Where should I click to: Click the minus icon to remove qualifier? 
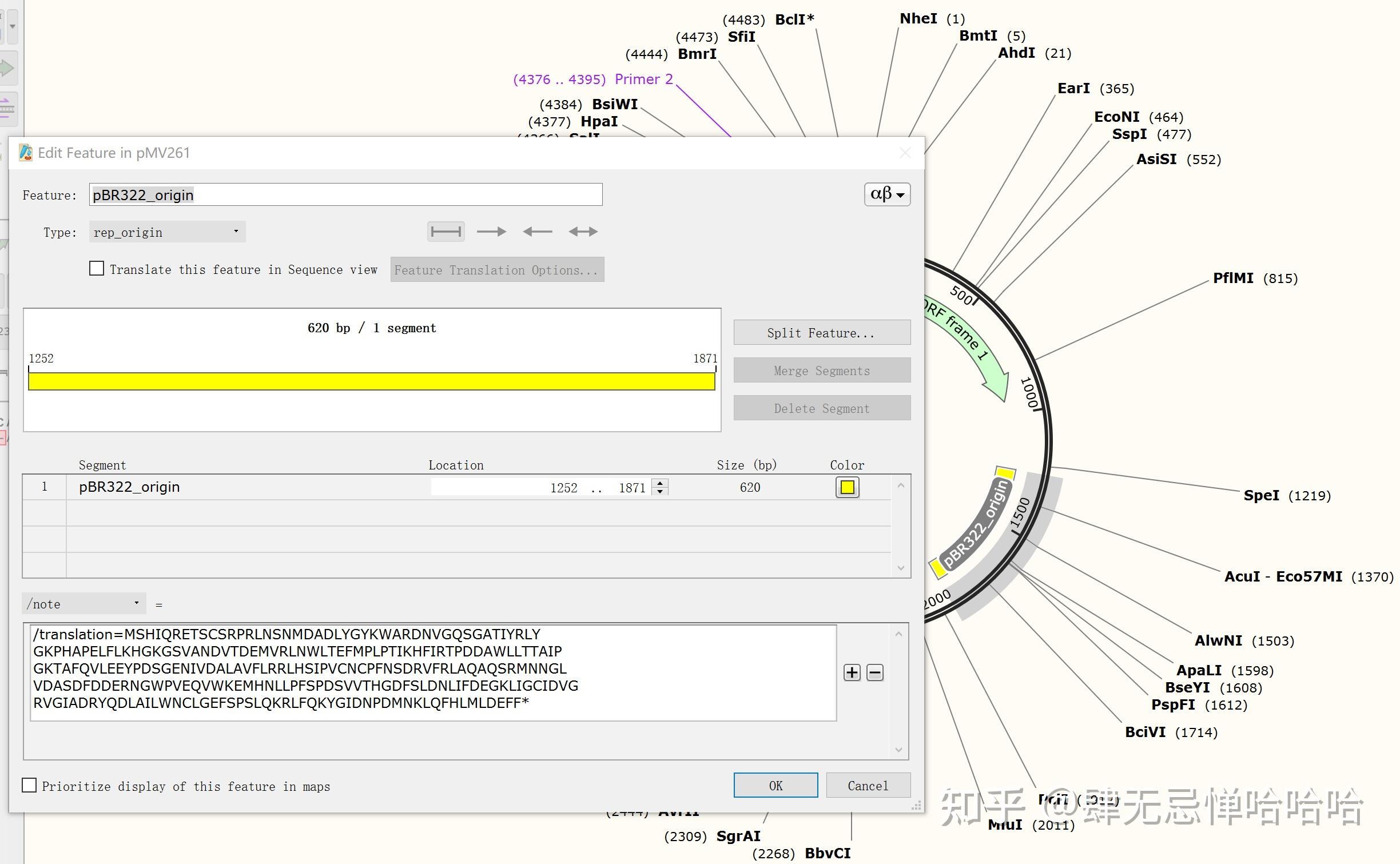(x=874, y=672)
